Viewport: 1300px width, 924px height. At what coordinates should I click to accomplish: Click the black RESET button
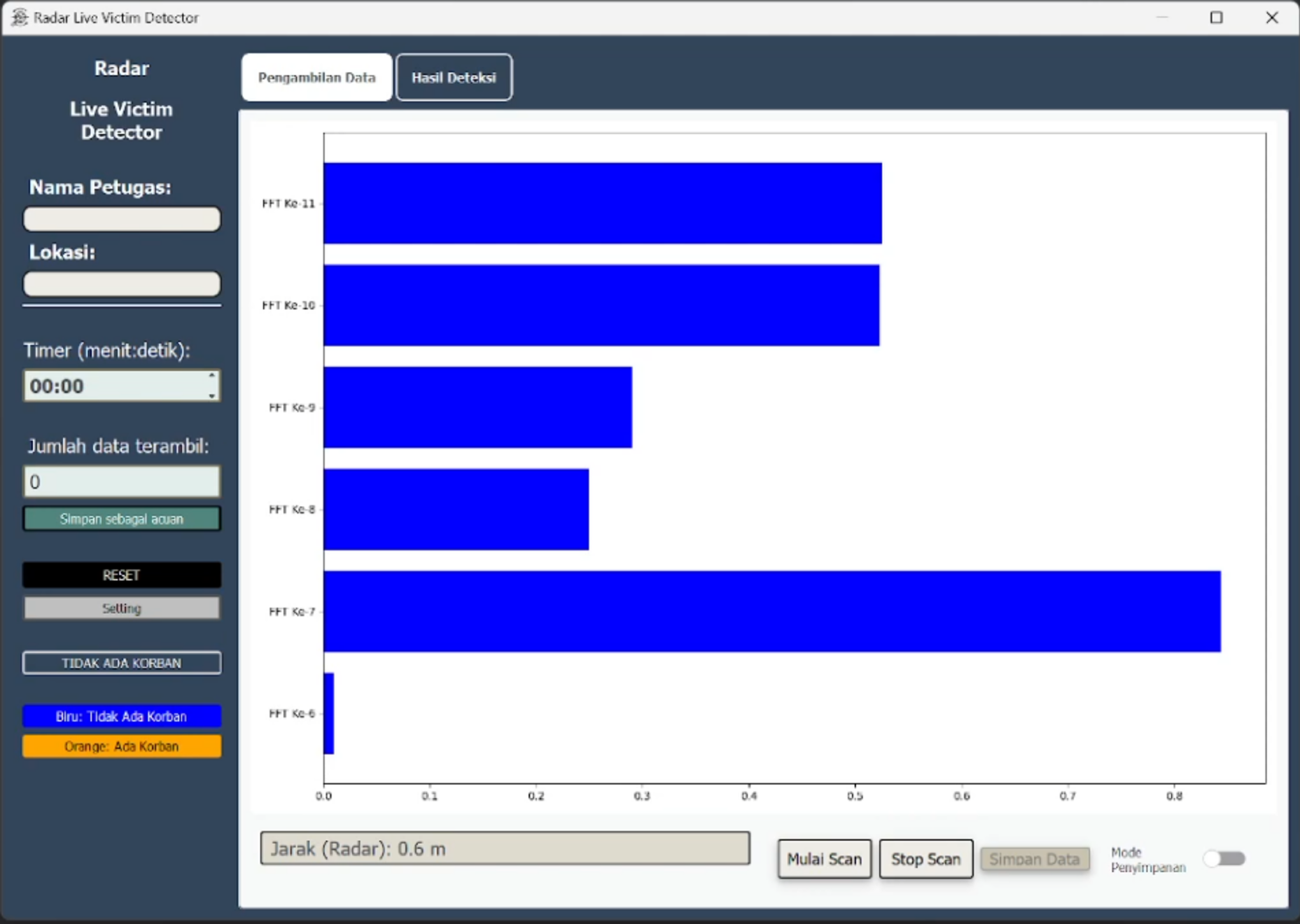[122, 575]
